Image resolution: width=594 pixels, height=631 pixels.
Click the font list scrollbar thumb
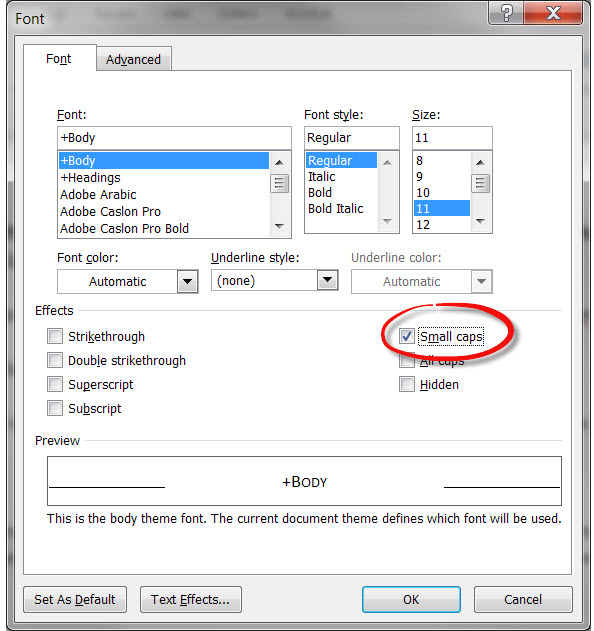click(x=279, y=184)
